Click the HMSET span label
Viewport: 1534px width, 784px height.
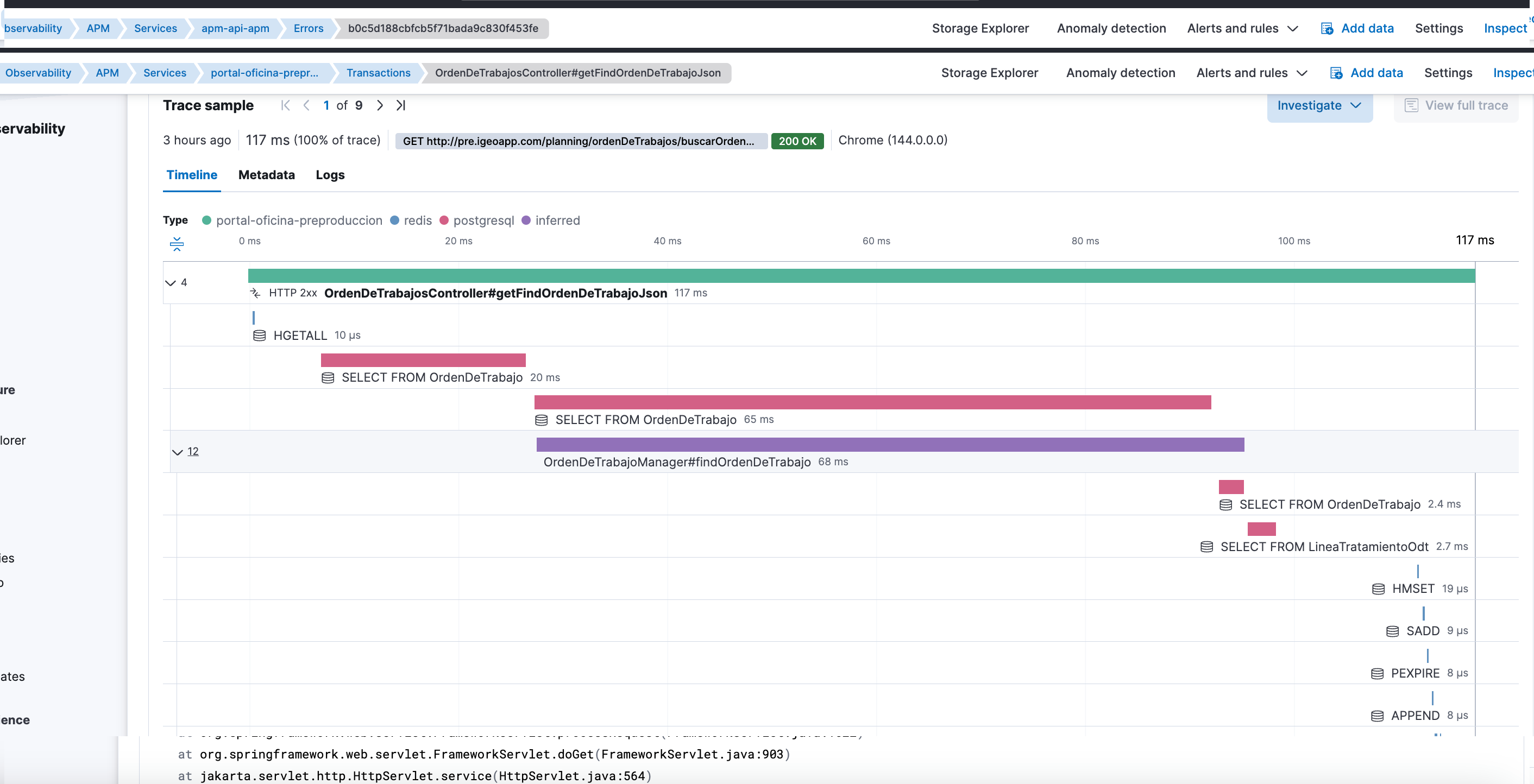(1412, 589)
